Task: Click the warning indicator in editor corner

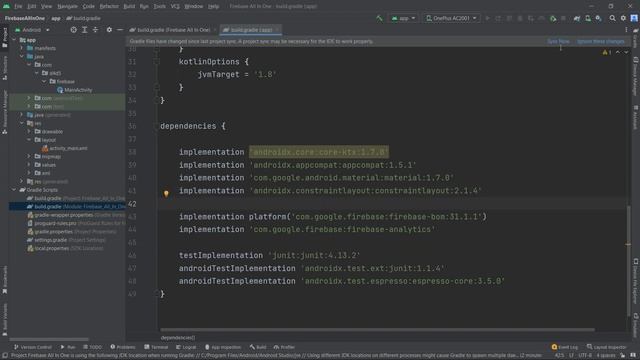Action: [x=607, y=53]
